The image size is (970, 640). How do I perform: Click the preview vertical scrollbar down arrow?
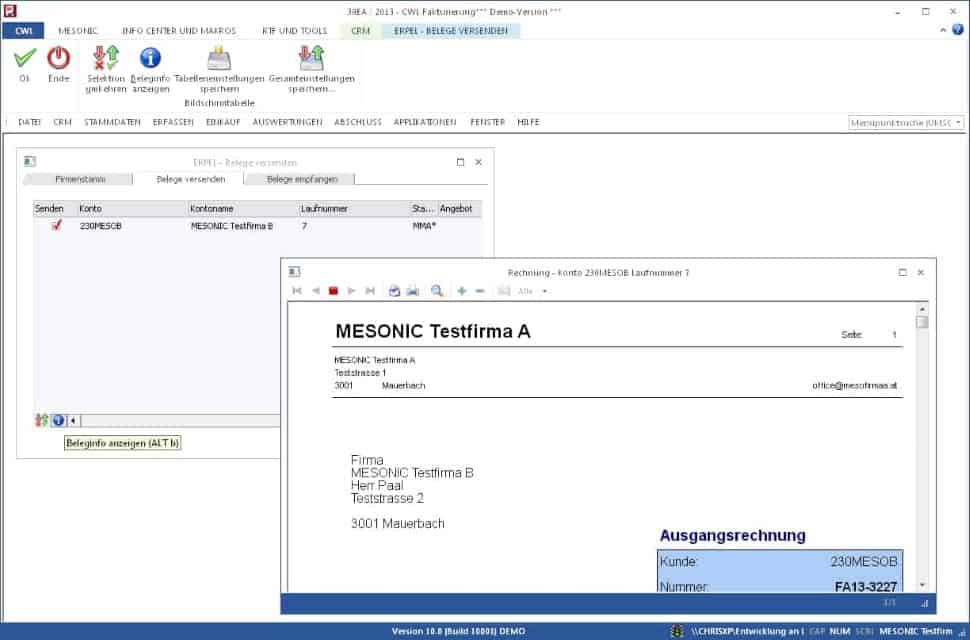tap(922, 584)
